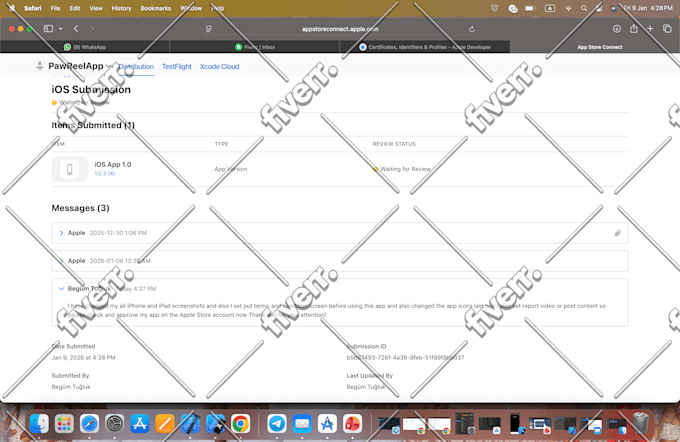Open build link 1.0.3 (4)
This screenshot has width=680, height=442.
click(105, 174)
